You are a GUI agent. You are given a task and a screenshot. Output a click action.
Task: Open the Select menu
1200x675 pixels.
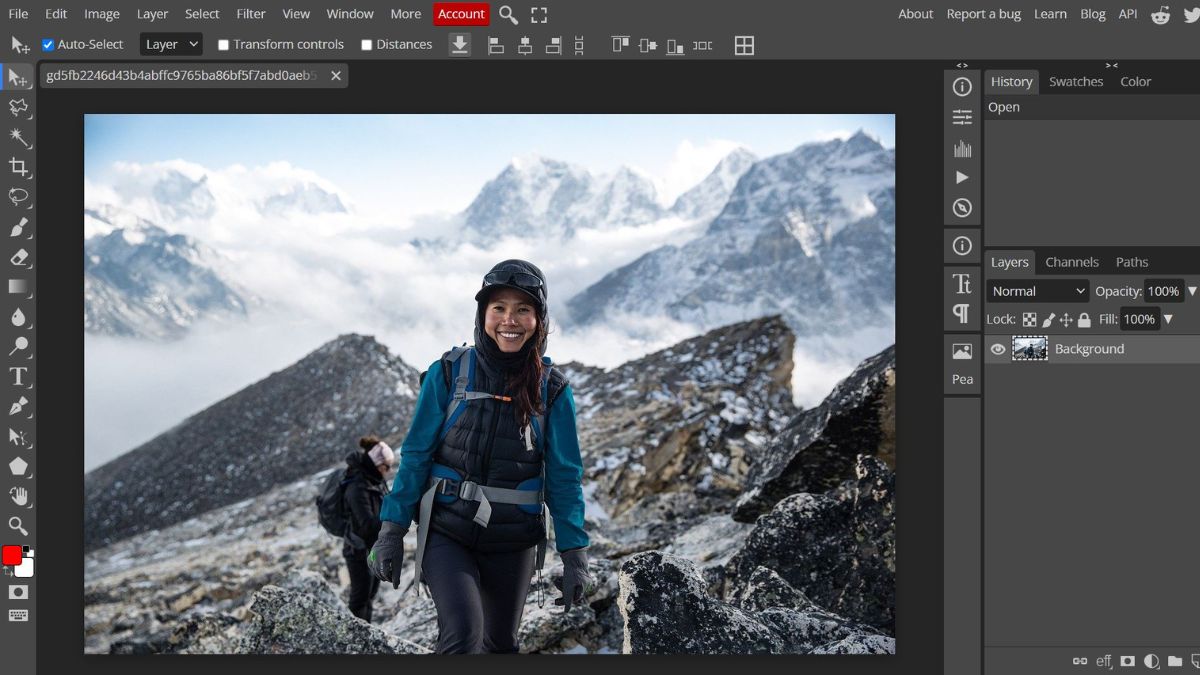tap(202, 14)
